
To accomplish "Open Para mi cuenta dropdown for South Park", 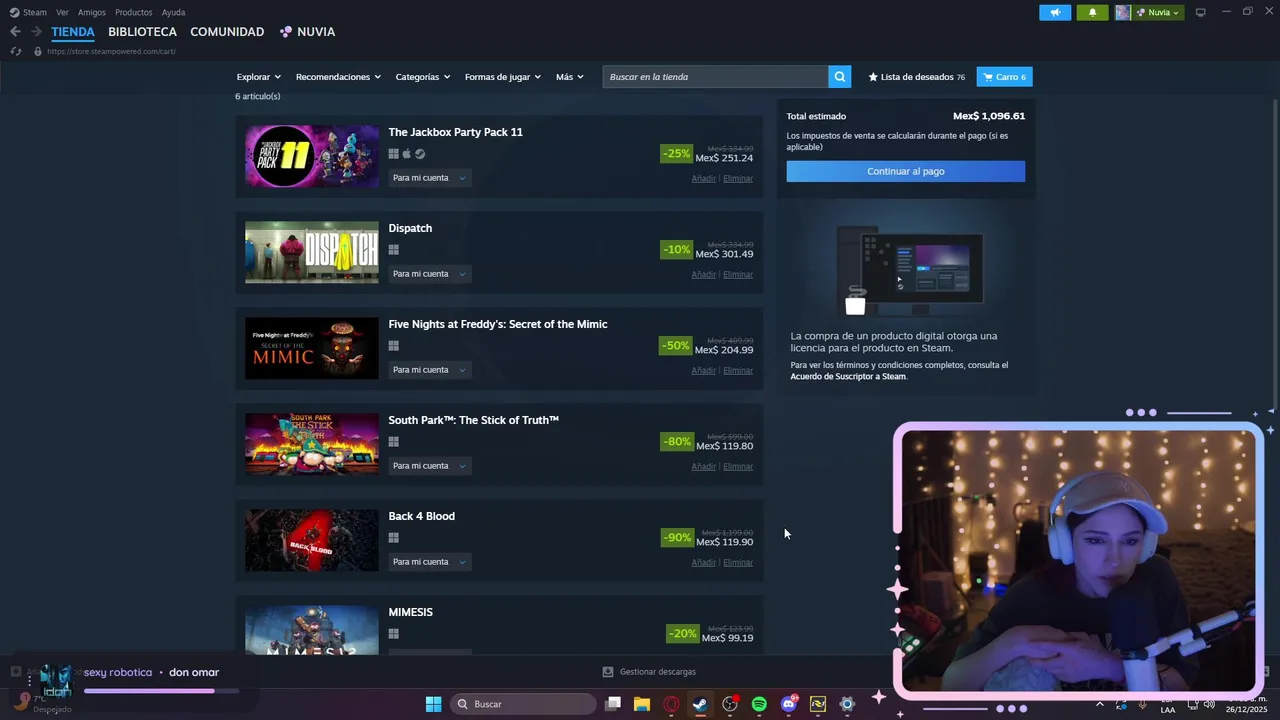I will coord(429,466).
